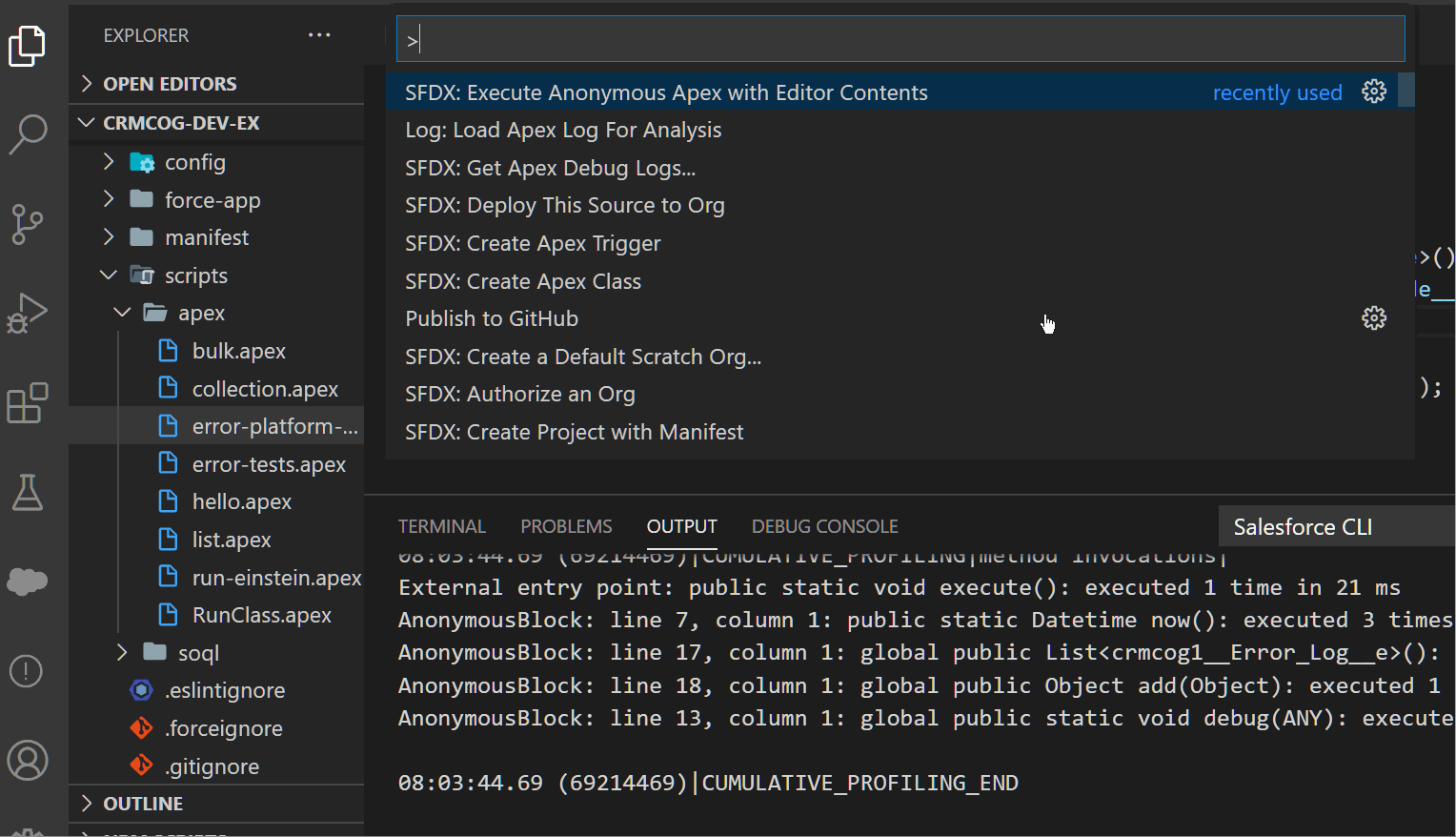The height and width of the screenshot is (837, 1456).
Task: Open Run and Debug
Action: (x=29, y=313)
